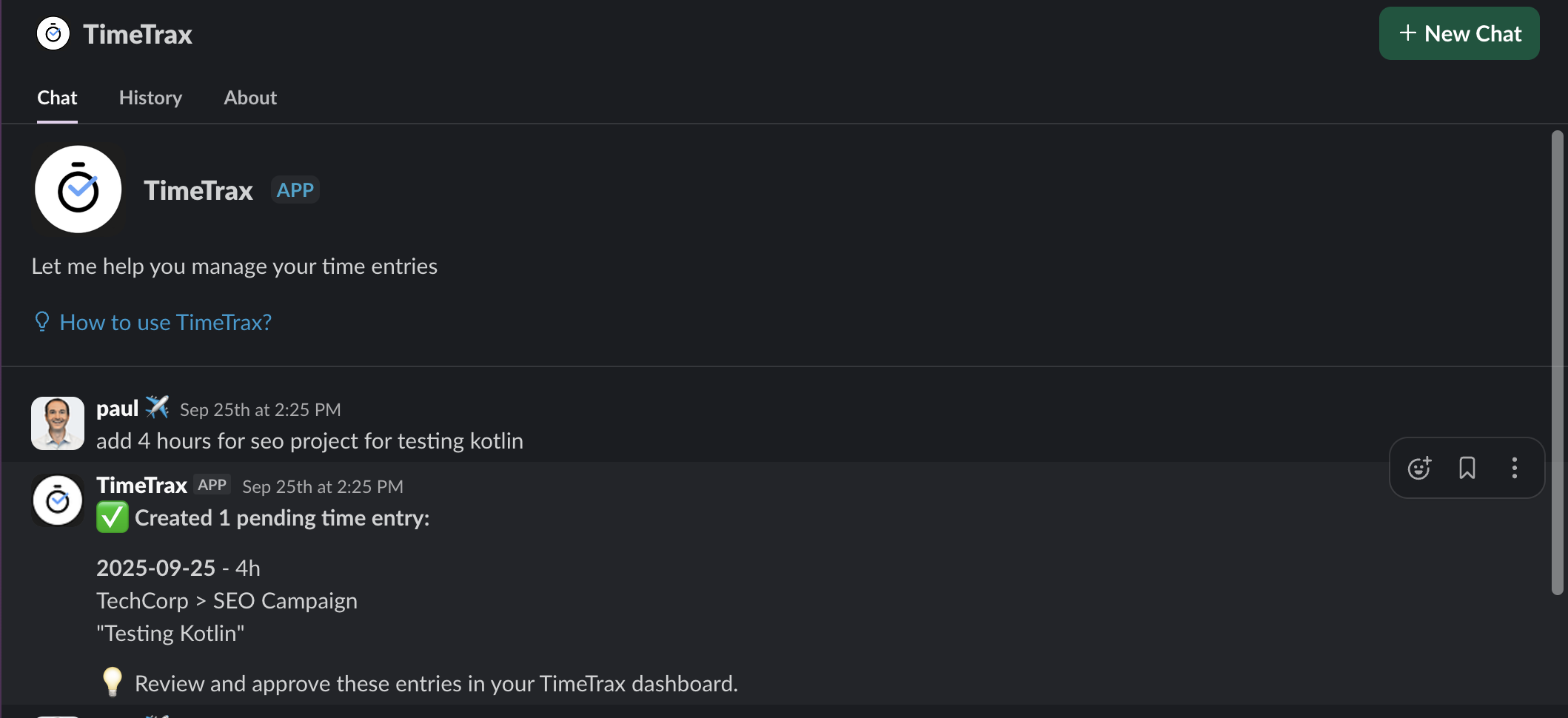Open more options via the three-dot icon

[1514, 468]
